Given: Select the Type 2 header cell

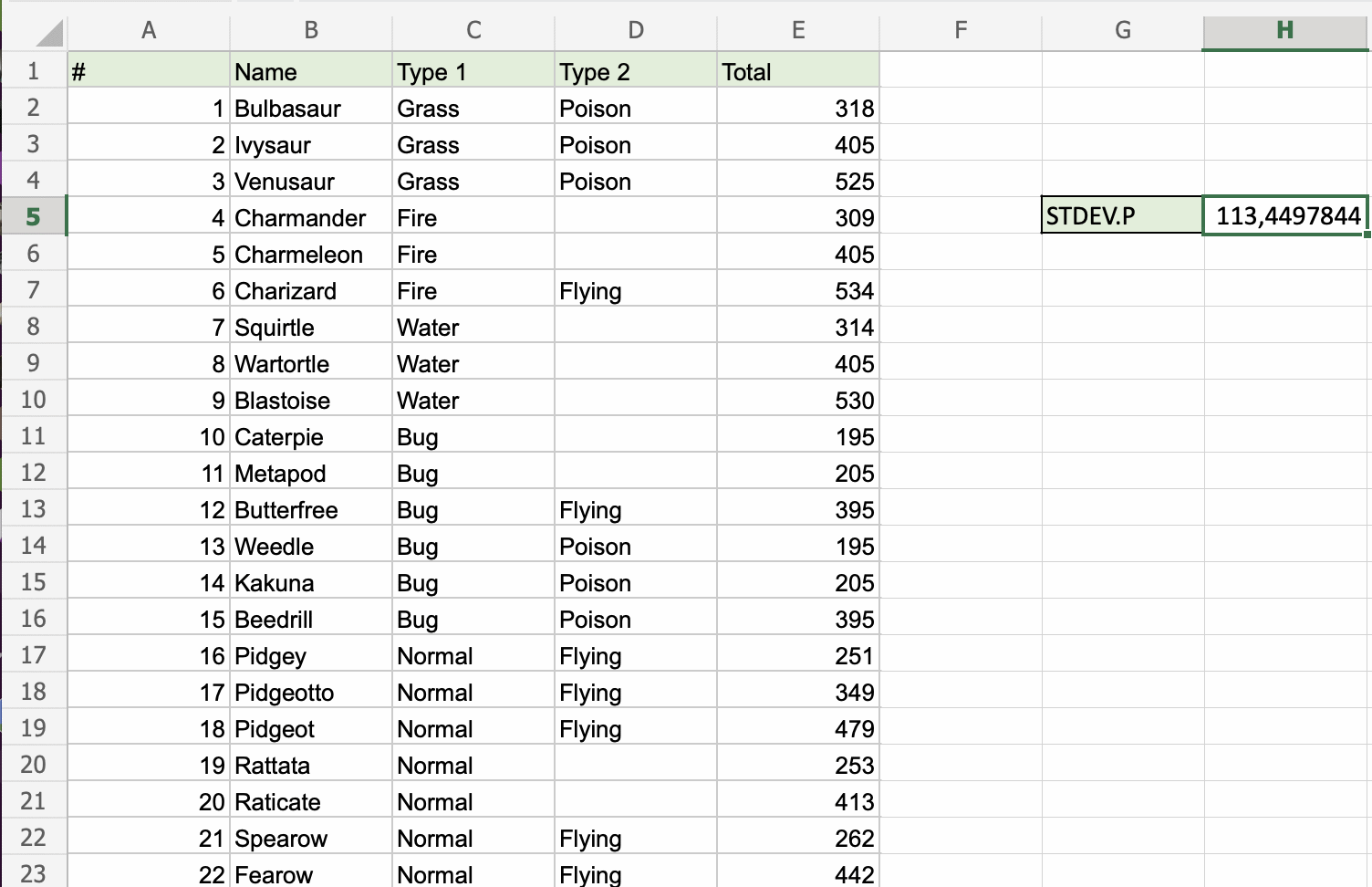Looking at the screenshot, I should tap(635, 72).
